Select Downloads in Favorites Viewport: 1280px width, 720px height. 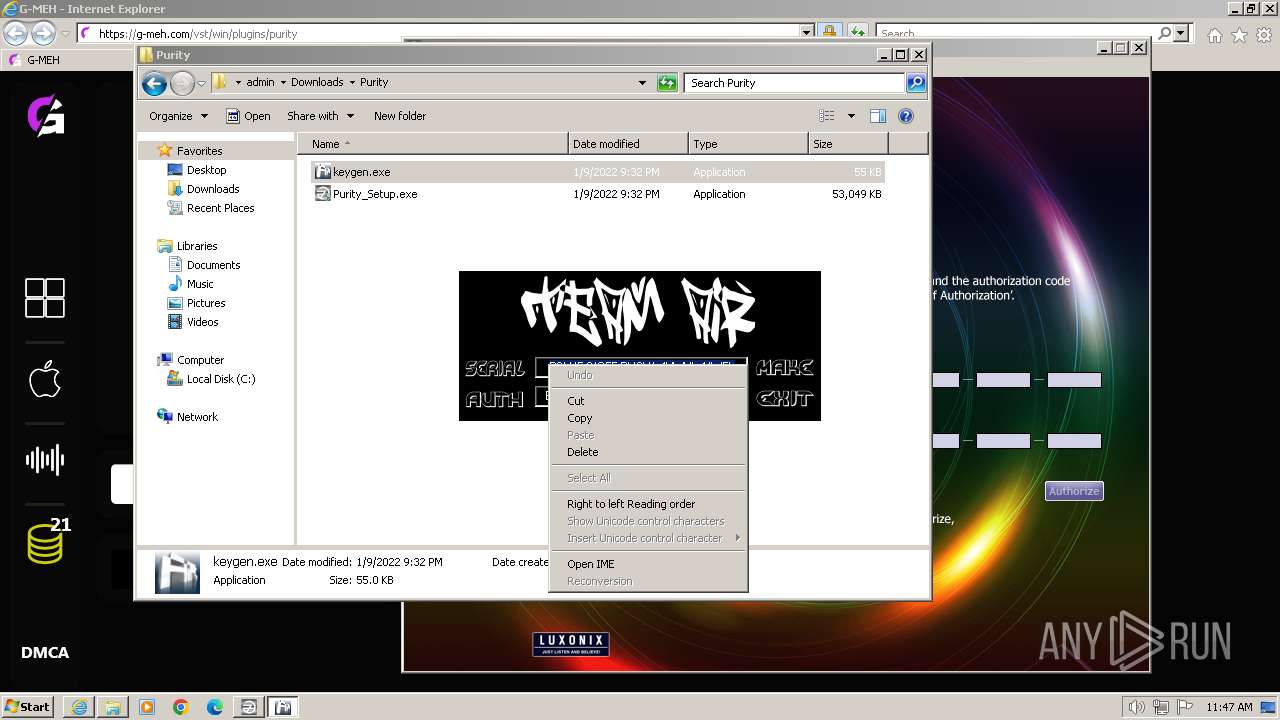tap(212, 189)
